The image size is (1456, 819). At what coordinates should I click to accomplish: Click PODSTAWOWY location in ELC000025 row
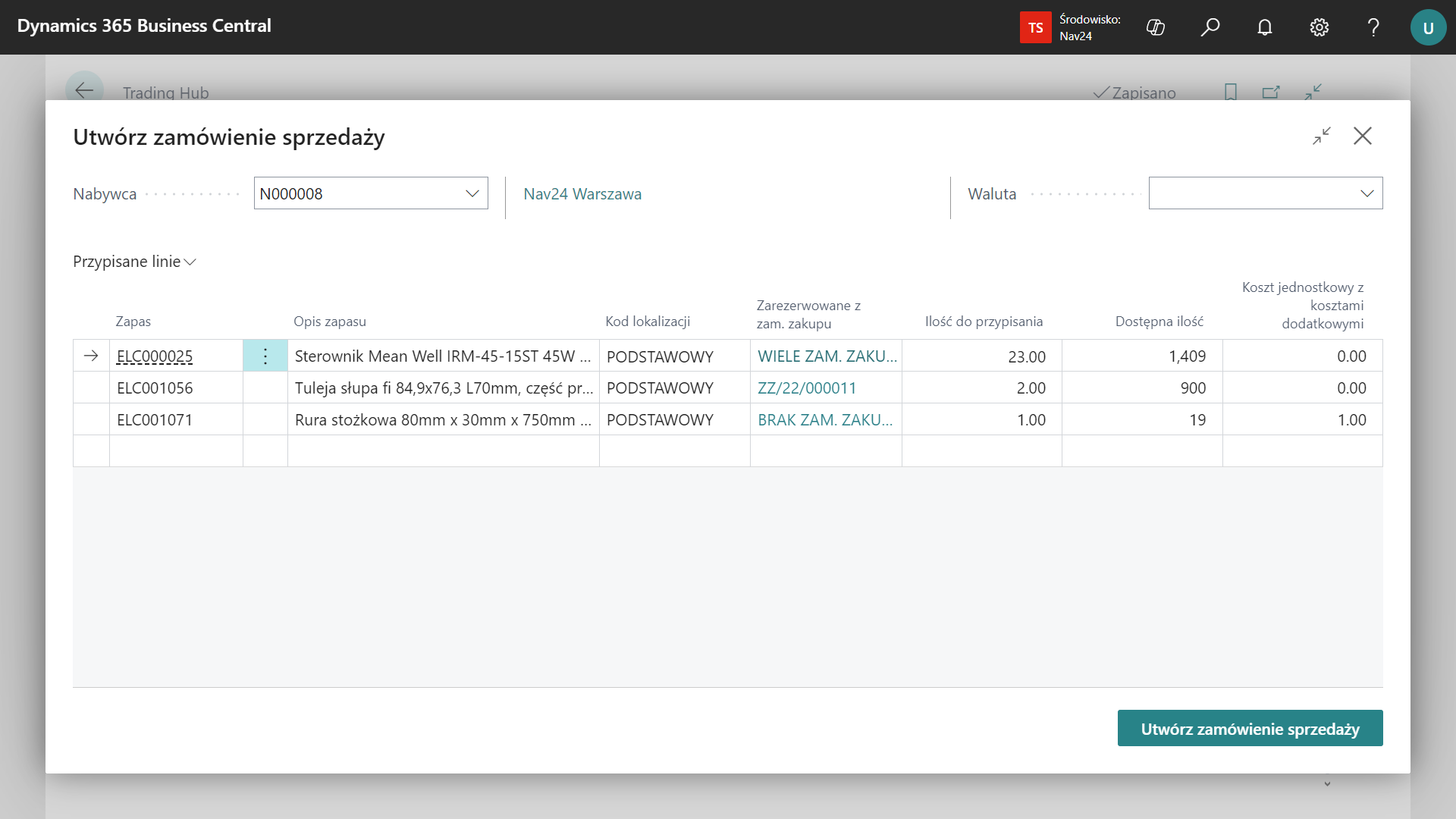tap(674, 356)
